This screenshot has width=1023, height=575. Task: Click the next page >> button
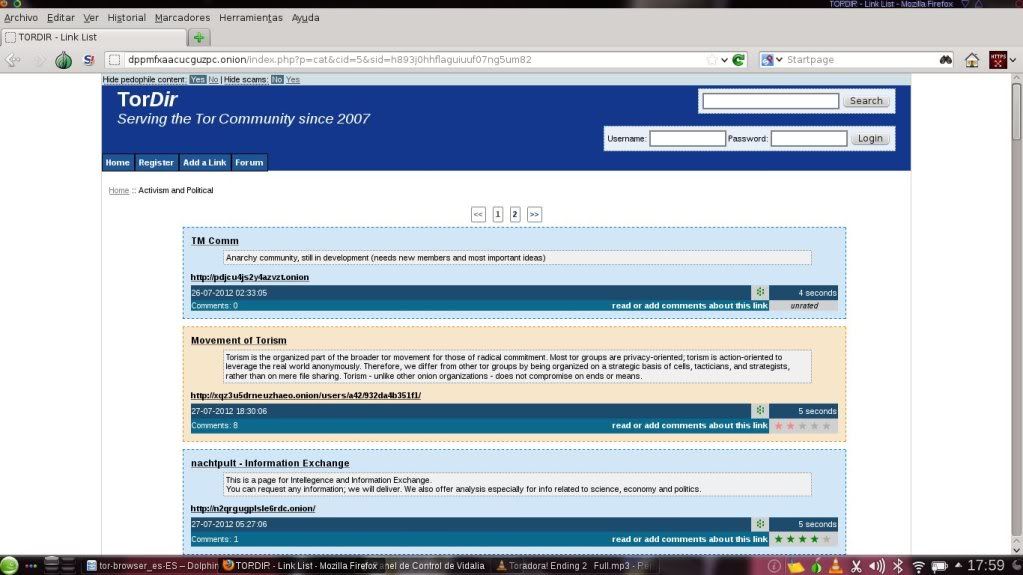point(534,214)
